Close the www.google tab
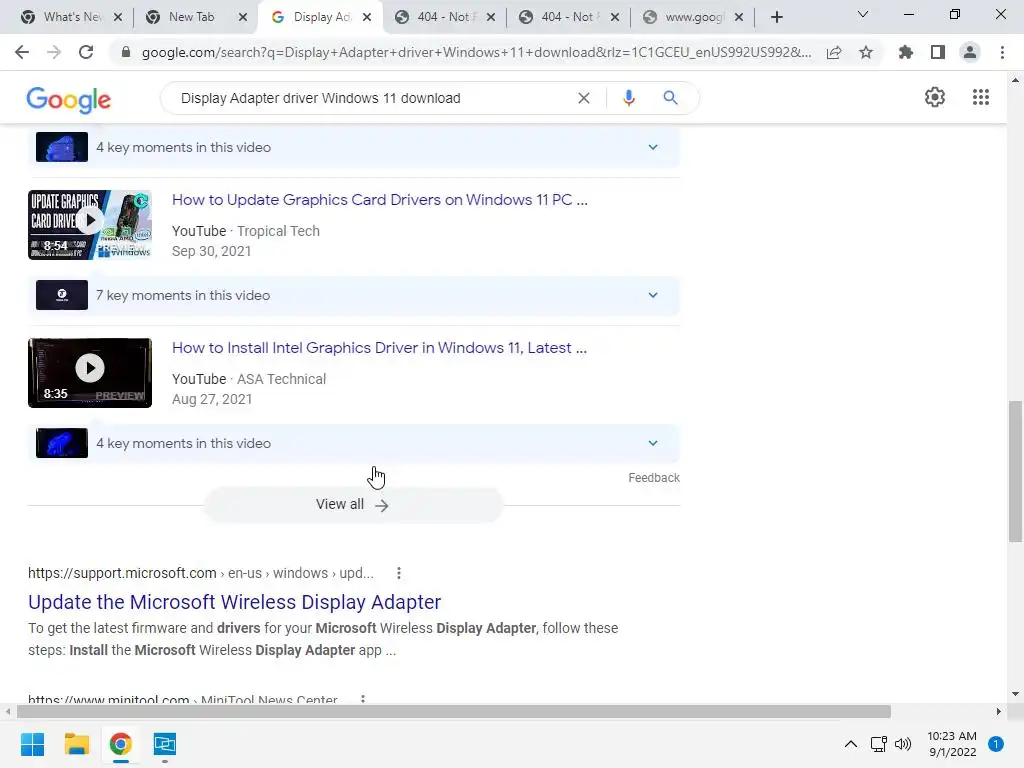Screen dimensions: 1024x768 click(x=739, y=17)
